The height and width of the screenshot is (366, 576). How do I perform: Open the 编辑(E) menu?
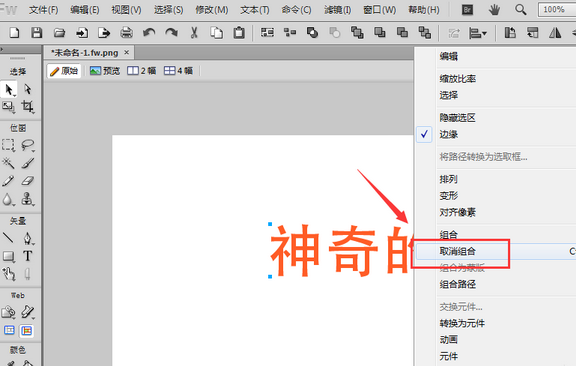[x=85, y=10]
